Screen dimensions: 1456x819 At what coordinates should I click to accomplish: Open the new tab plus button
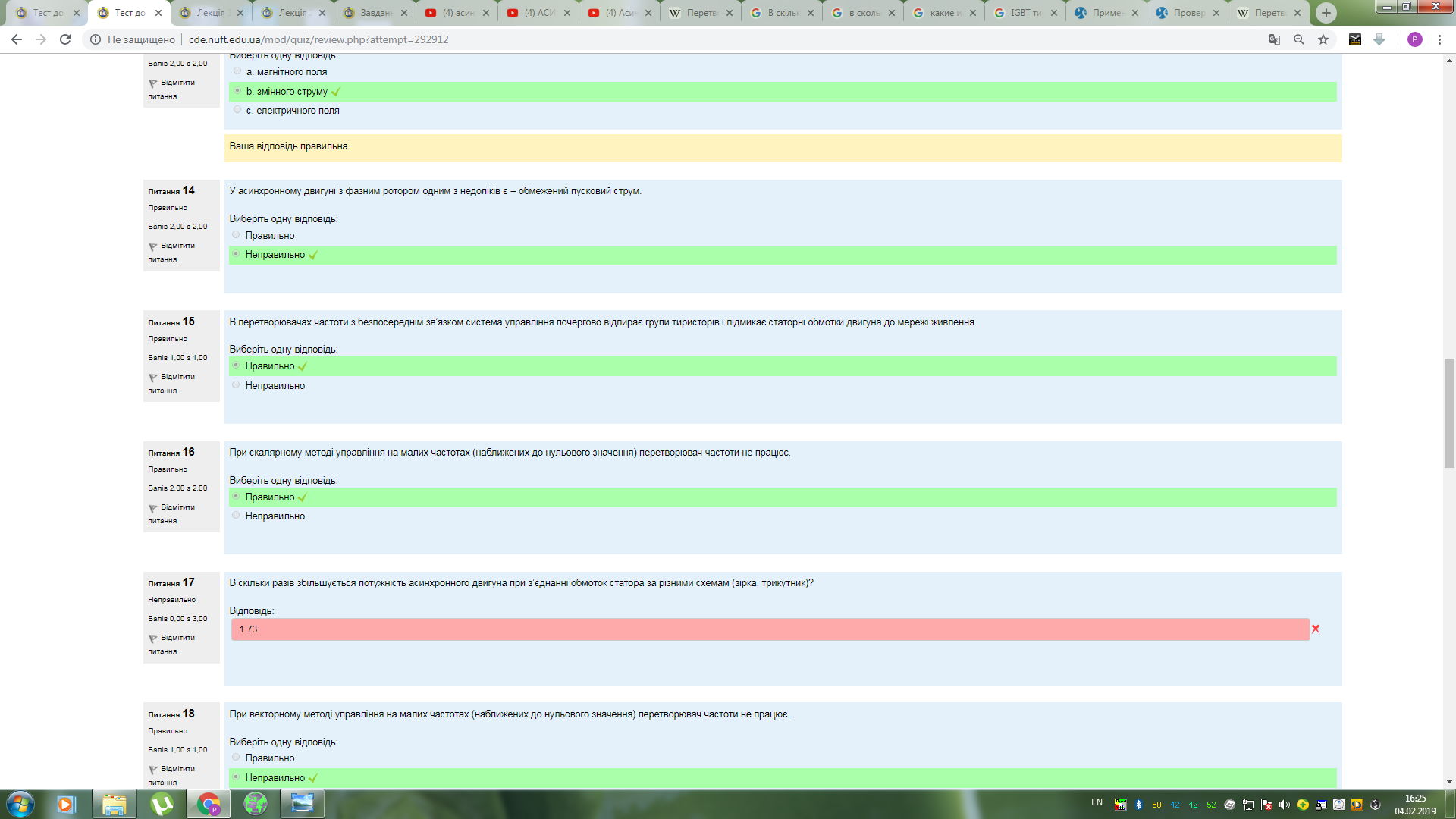coord(1326,12)
